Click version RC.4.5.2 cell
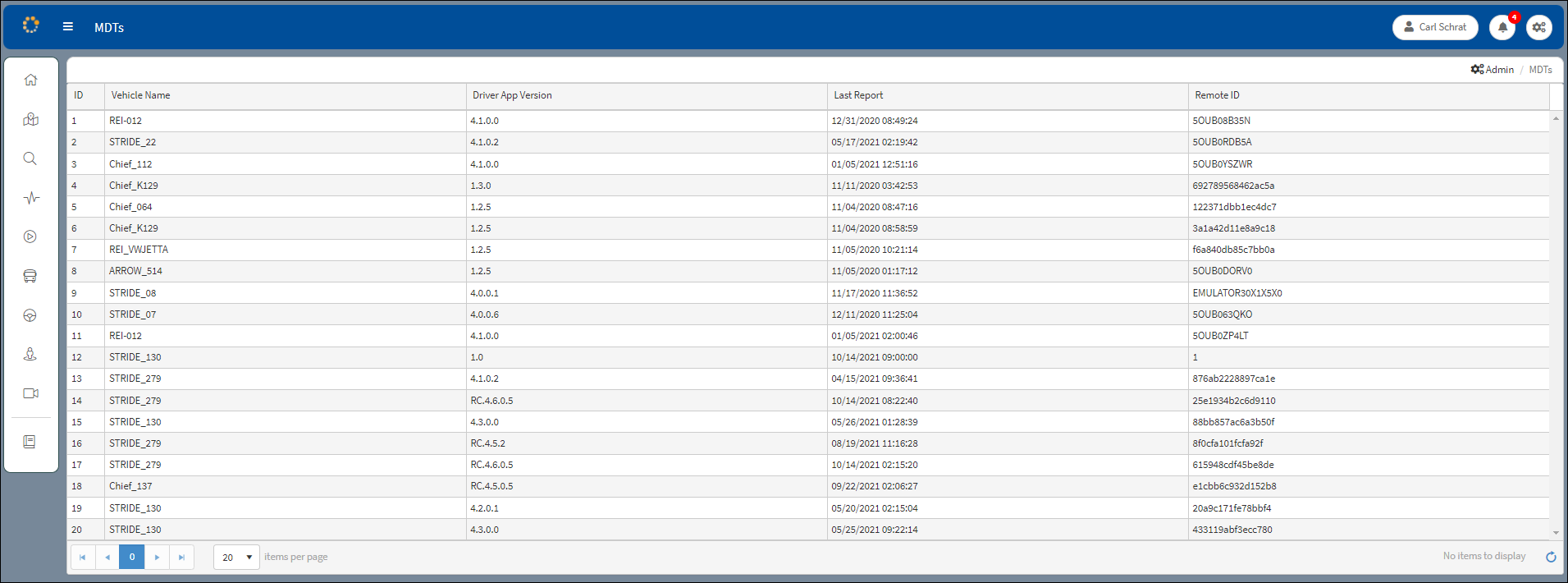The height and width of the screenshot is (583, 1568). point(647,443)
